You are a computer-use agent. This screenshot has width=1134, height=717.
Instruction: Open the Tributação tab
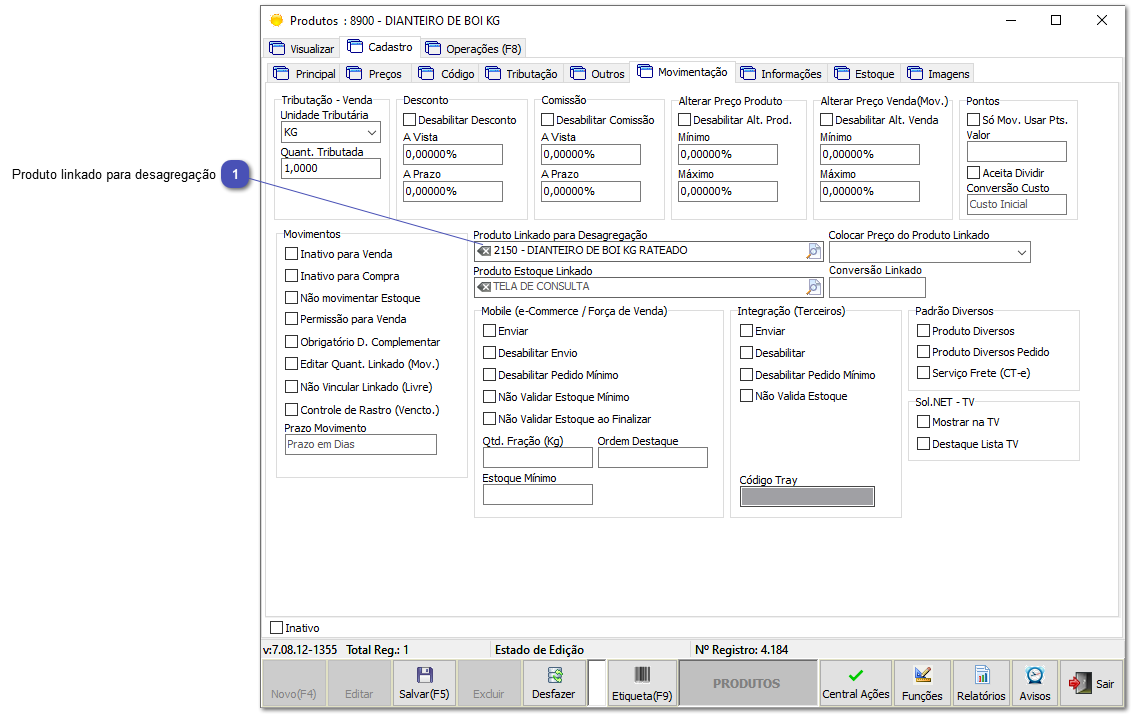pyautogui.click(x=521, y=73)
